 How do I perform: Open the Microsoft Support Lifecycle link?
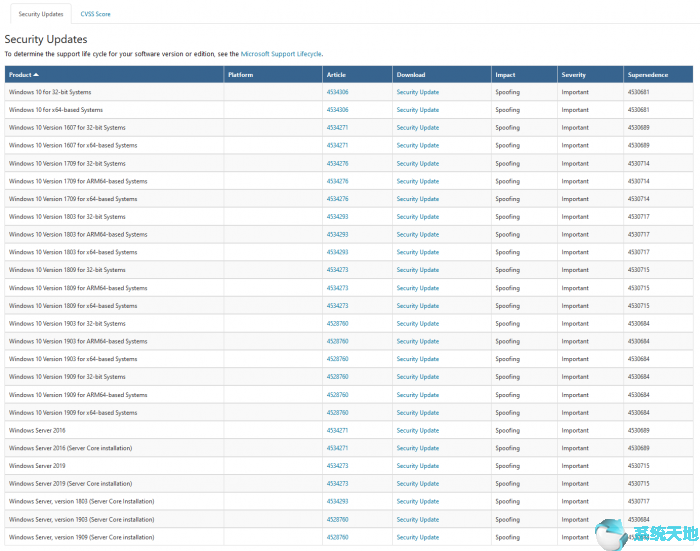(x=281, y=54)
